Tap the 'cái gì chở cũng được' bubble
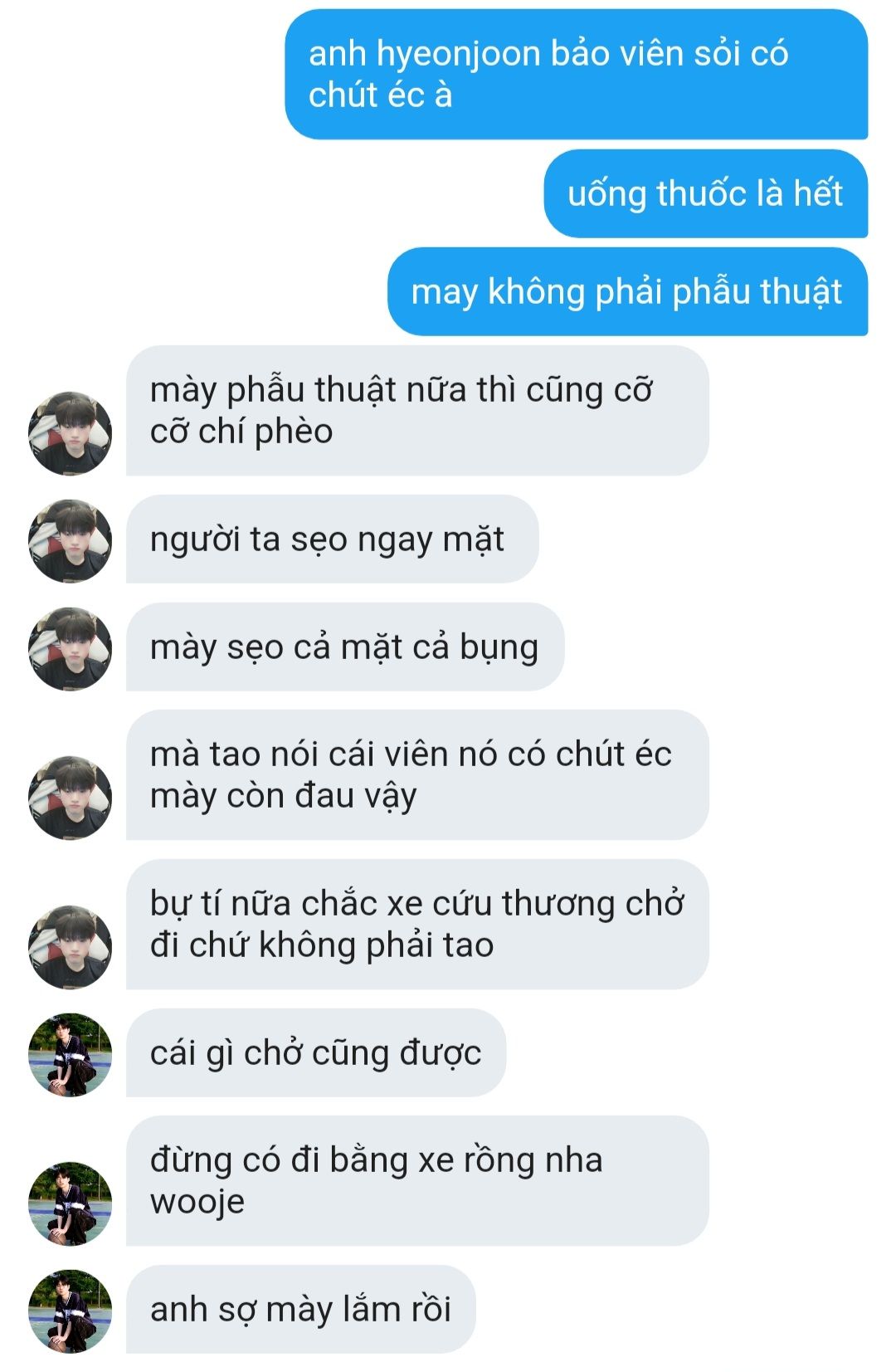Screen dimensions: 896x1372 pos(316,1052)
